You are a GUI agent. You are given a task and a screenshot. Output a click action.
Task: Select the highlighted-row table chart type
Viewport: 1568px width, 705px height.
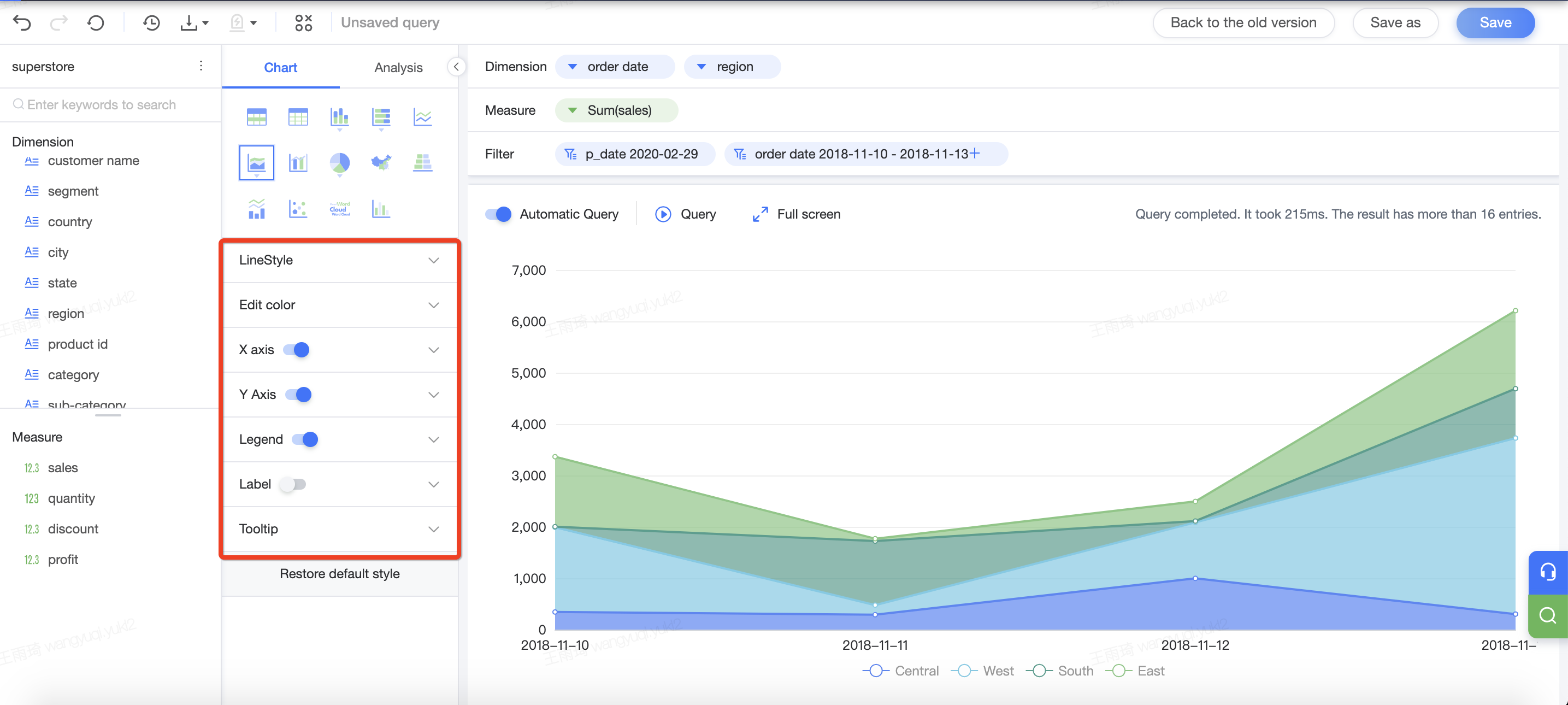pyautogui.click(x=257, y=117)
